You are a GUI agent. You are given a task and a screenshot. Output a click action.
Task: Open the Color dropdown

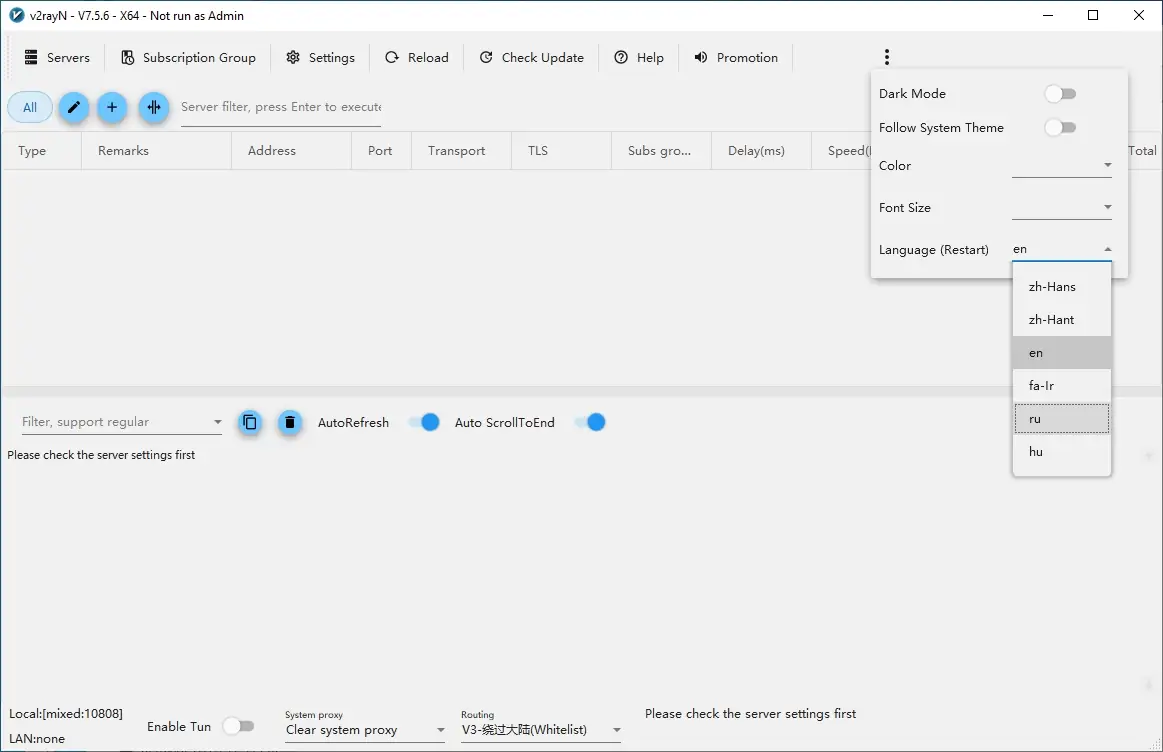pos(1062,165)
